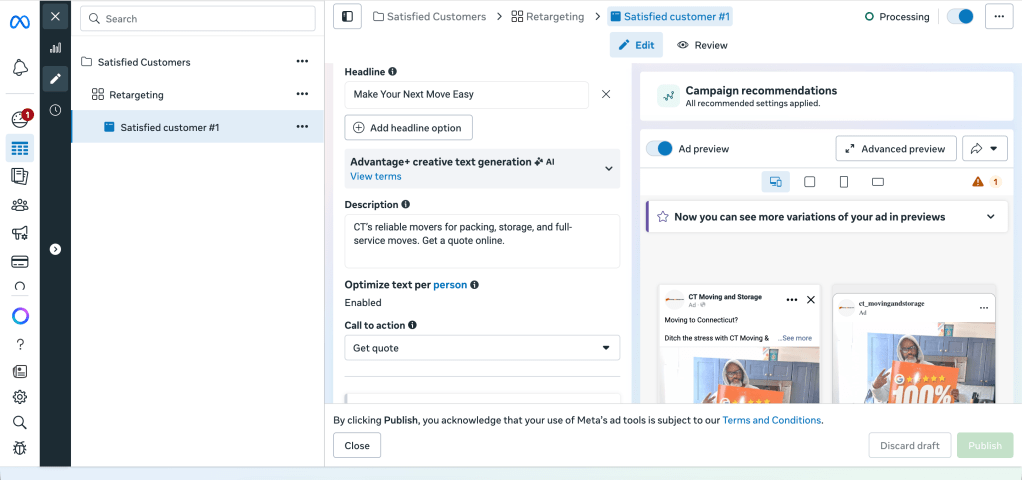Switch to the Review tab
The width and height of the screenshot is (1022, 480).
coord(702,45)
